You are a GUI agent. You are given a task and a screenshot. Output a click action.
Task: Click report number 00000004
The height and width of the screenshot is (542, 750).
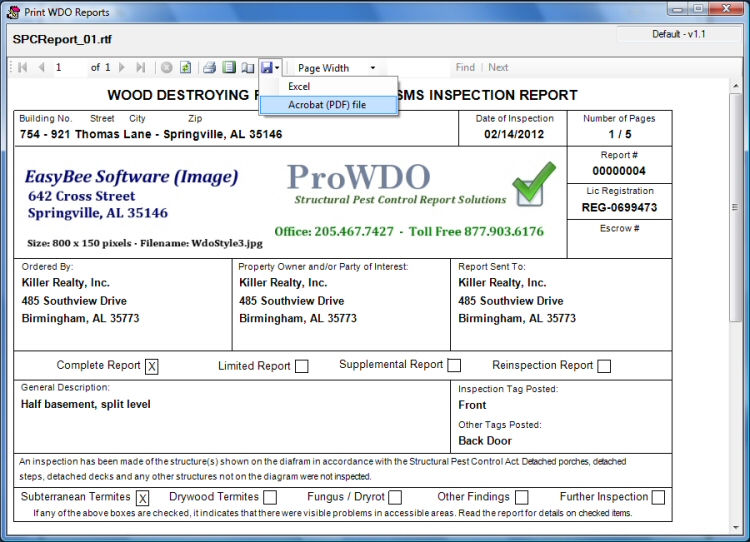[619, 171]
